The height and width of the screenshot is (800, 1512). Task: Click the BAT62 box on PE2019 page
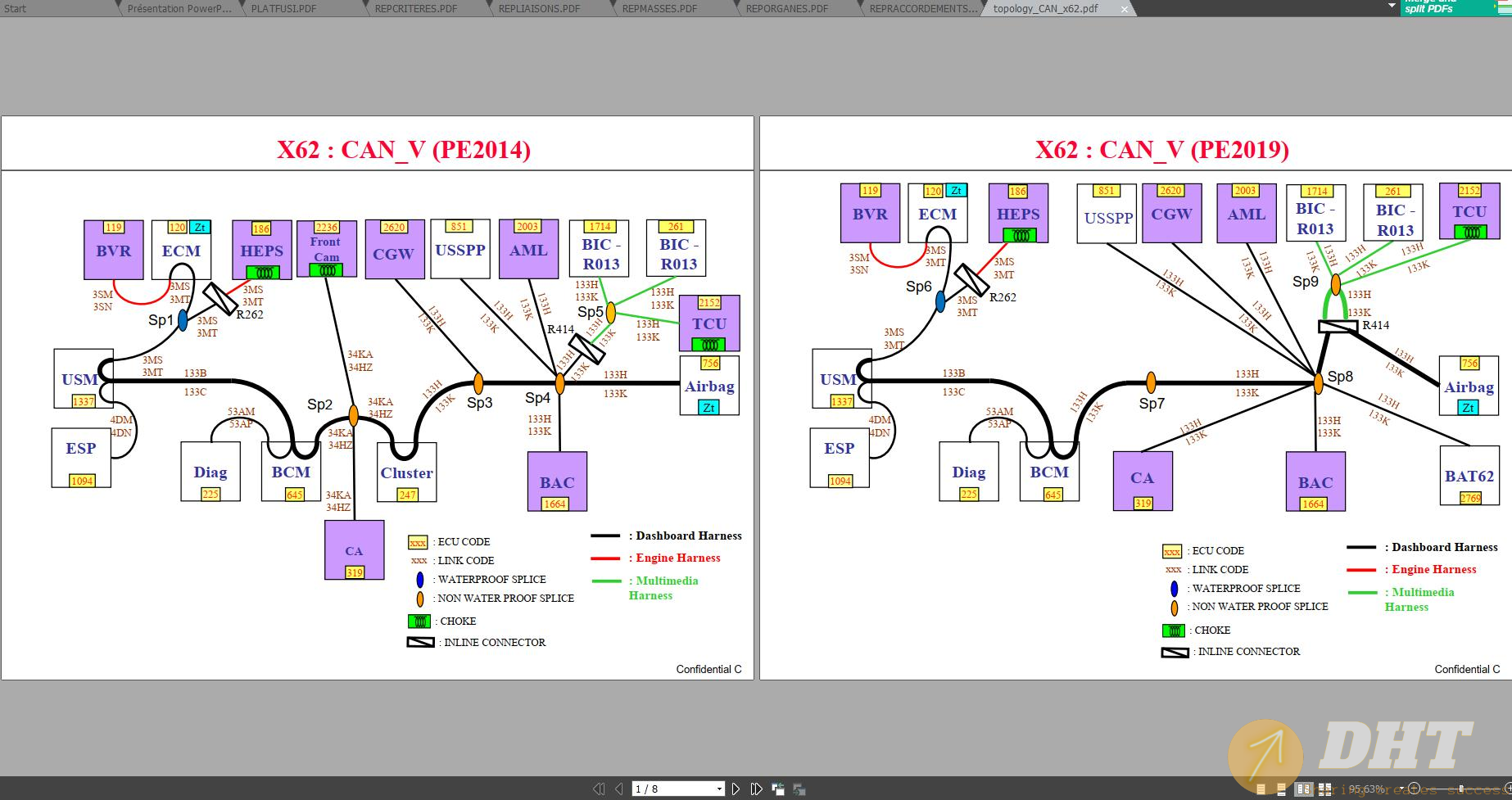1469,476
